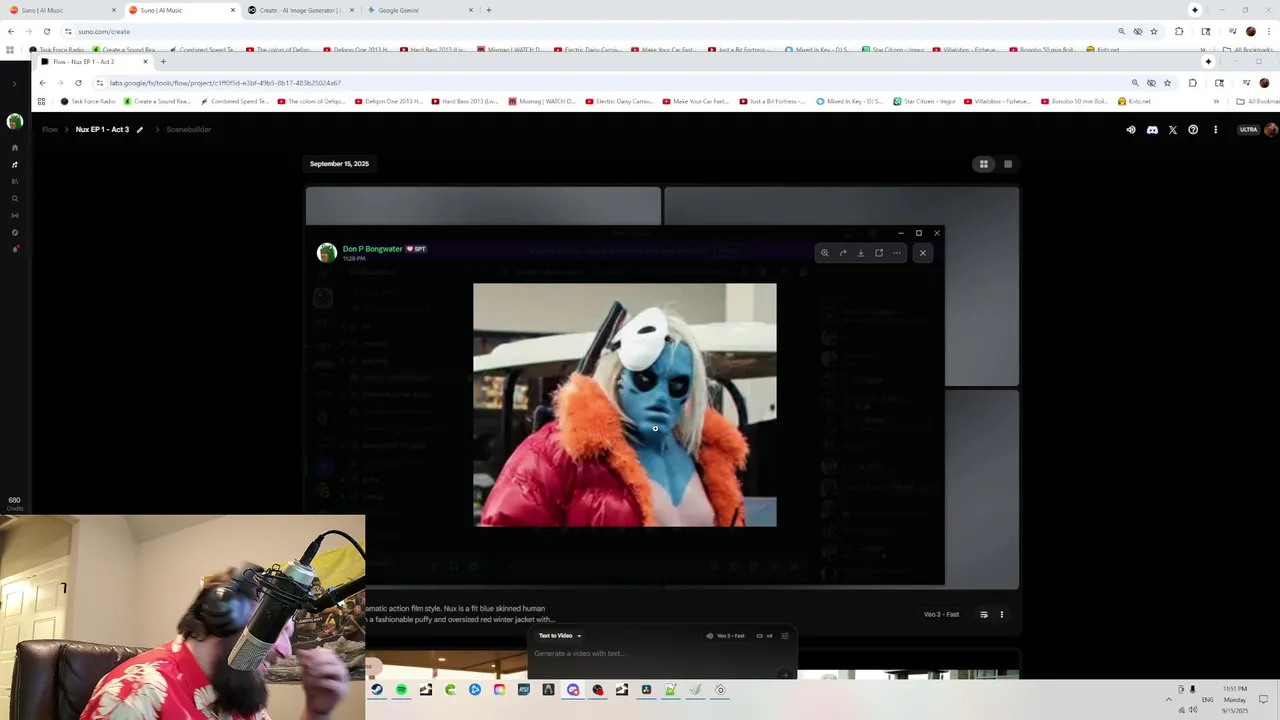Go to the Flow breadcrumb link
Viewport: 1280px width, 720px height.
[x=49, y=129]
